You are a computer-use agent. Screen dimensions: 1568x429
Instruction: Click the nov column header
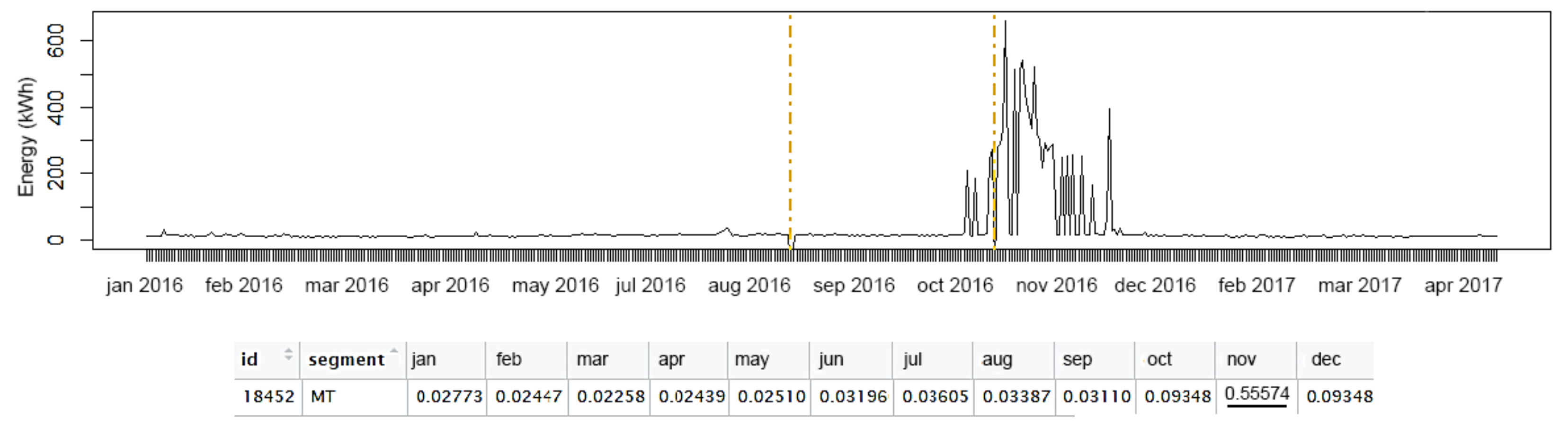(x=1241, y=359)
